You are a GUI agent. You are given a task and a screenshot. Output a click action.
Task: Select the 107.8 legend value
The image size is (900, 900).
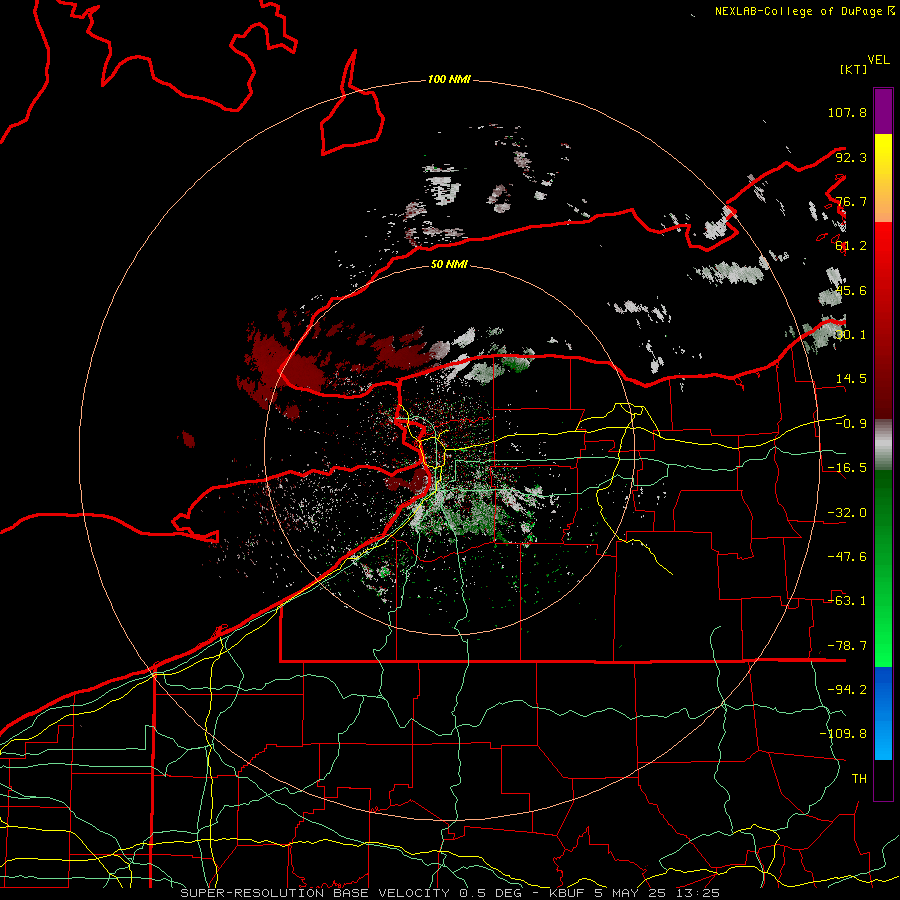847,112
